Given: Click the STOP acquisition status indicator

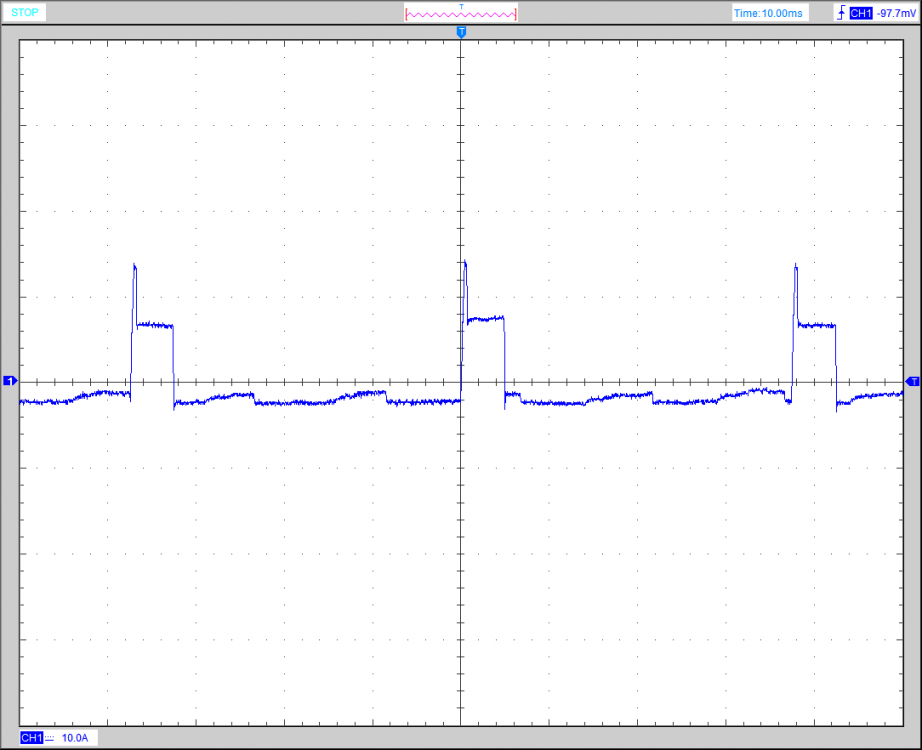Looking at the screenshot, I should (25, 13).
